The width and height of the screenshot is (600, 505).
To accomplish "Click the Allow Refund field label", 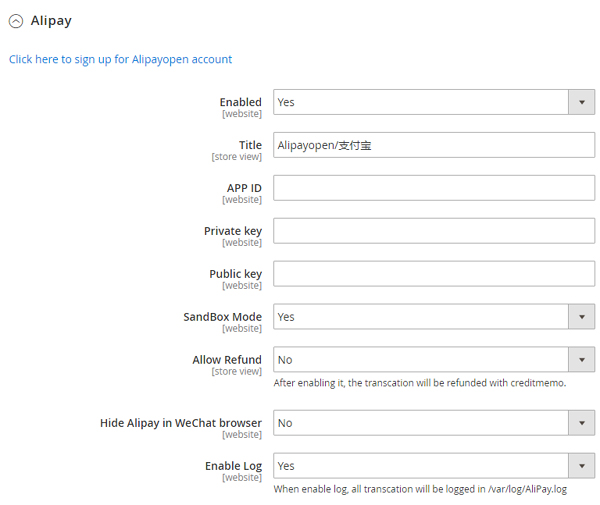I will click(x=227, y=360).
